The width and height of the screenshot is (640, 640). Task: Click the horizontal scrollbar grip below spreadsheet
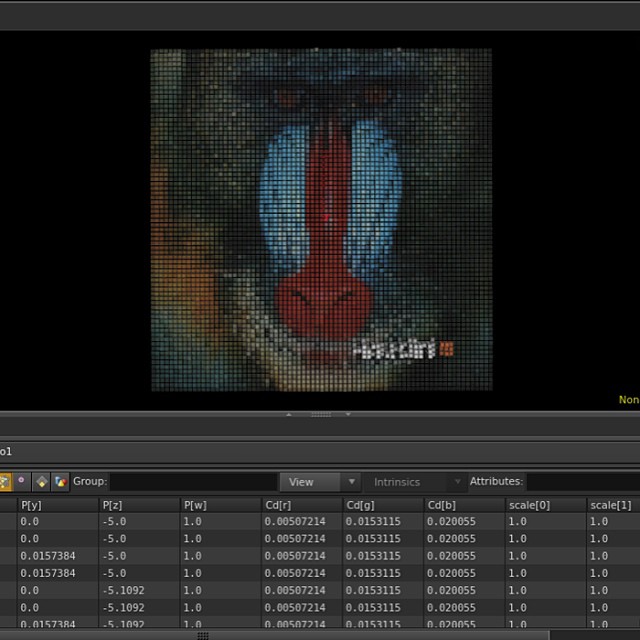[203, 635]
